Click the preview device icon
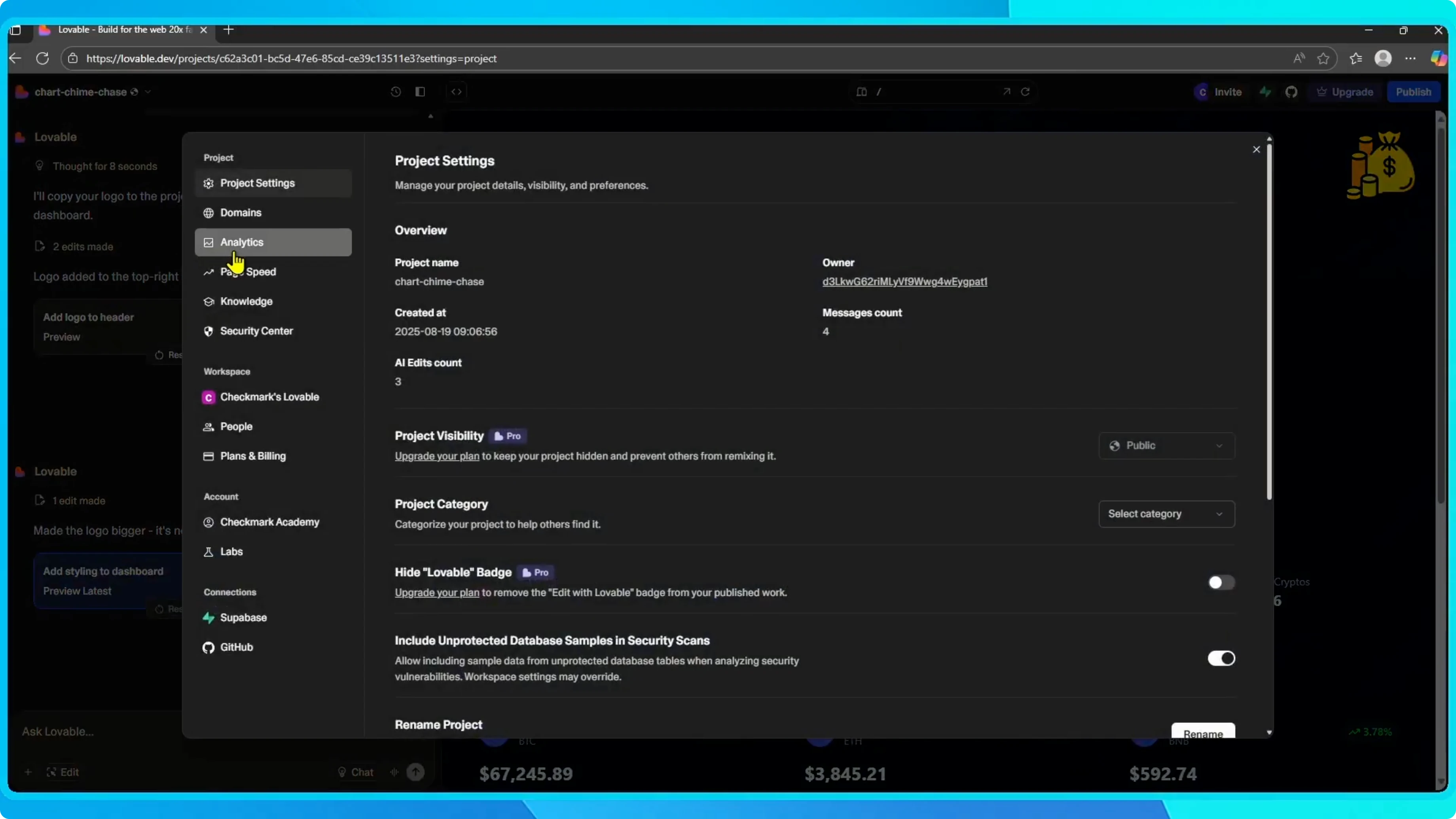1456x819 pixels. (x=861, y=91)
